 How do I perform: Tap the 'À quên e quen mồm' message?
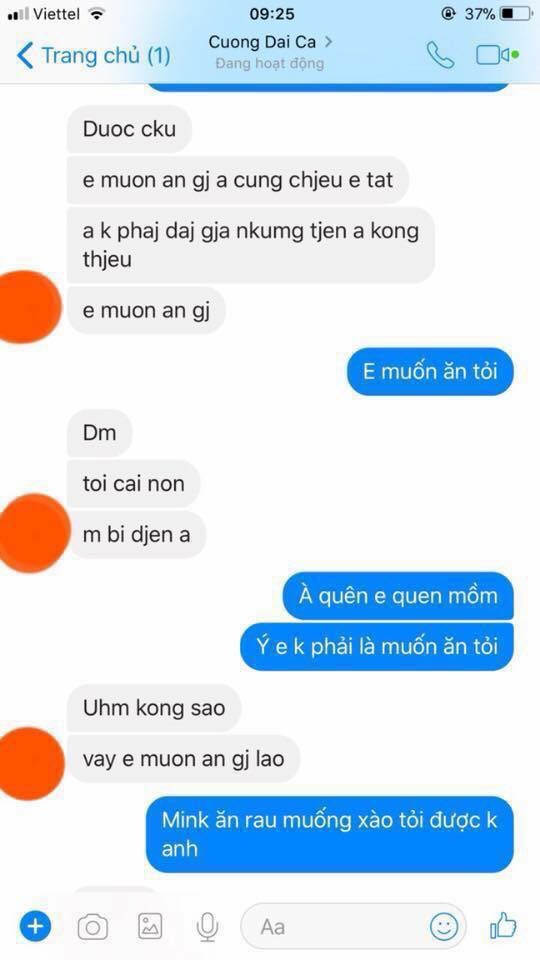click(x=398, y=596)
